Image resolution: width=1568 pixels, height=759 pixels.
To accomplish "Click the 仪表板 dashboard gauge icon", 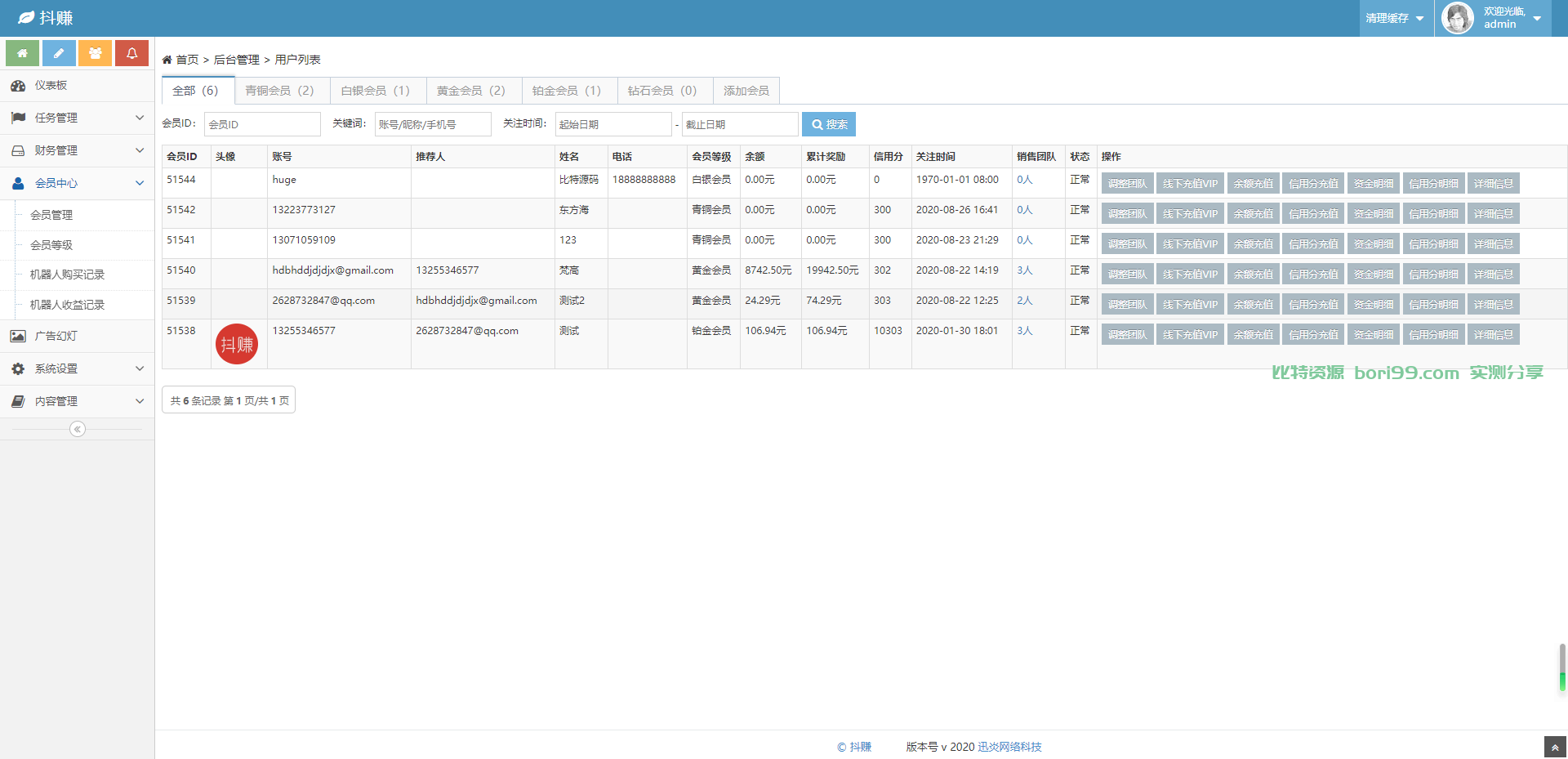I will tap(18, 85).
